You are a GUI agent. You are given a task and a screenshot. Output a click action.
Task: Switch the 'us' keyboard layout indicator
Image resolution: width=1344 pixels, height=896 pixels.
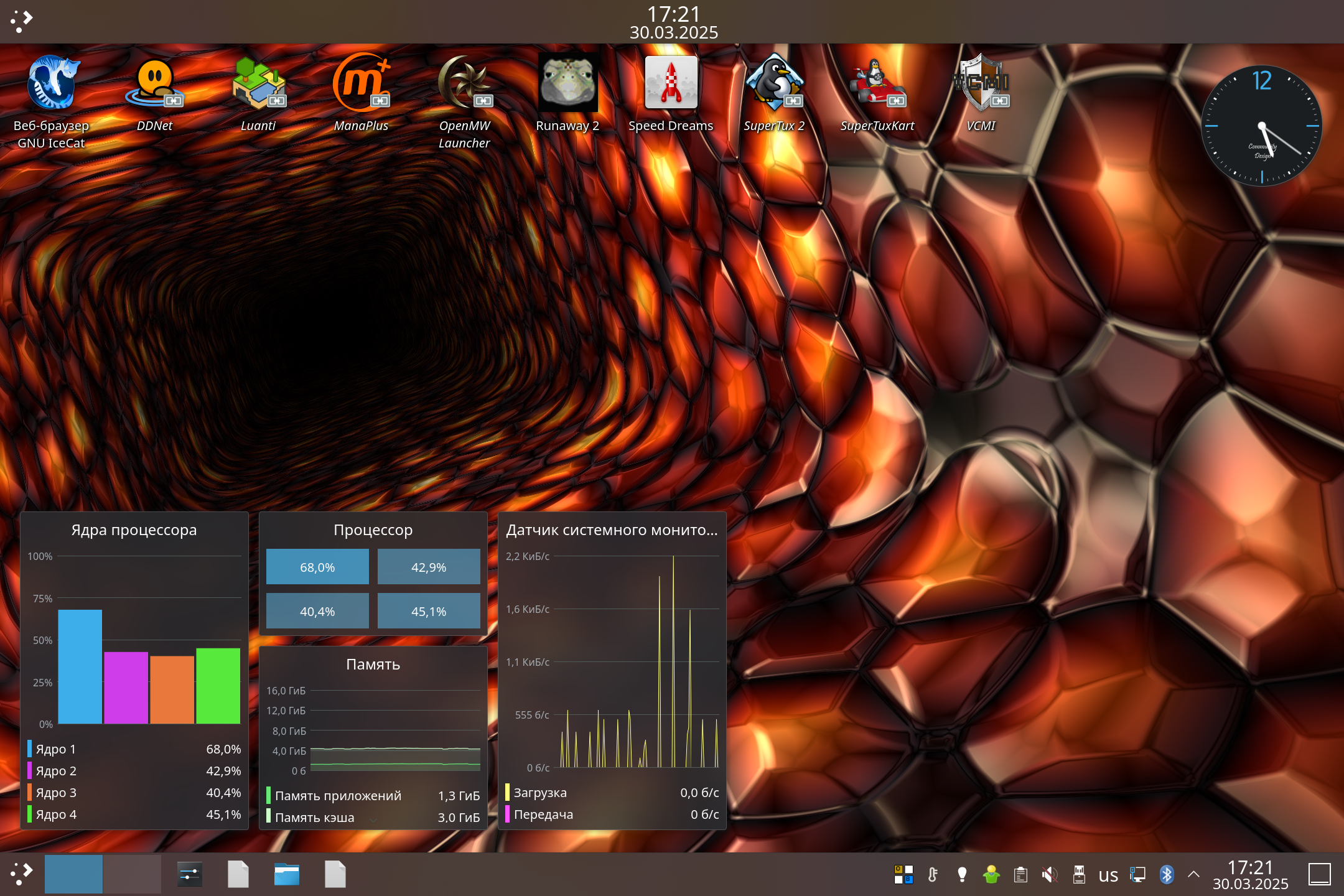1108,875
